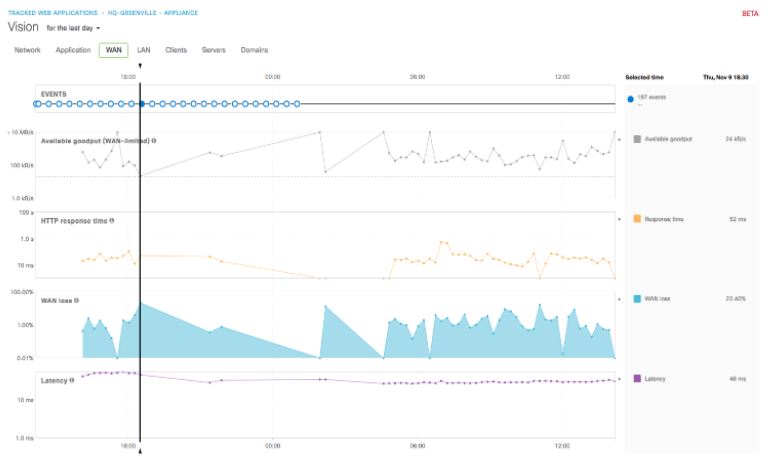Select the LAN tab
The width and height of the screenshot is (768, 465).
pos(143,50)
